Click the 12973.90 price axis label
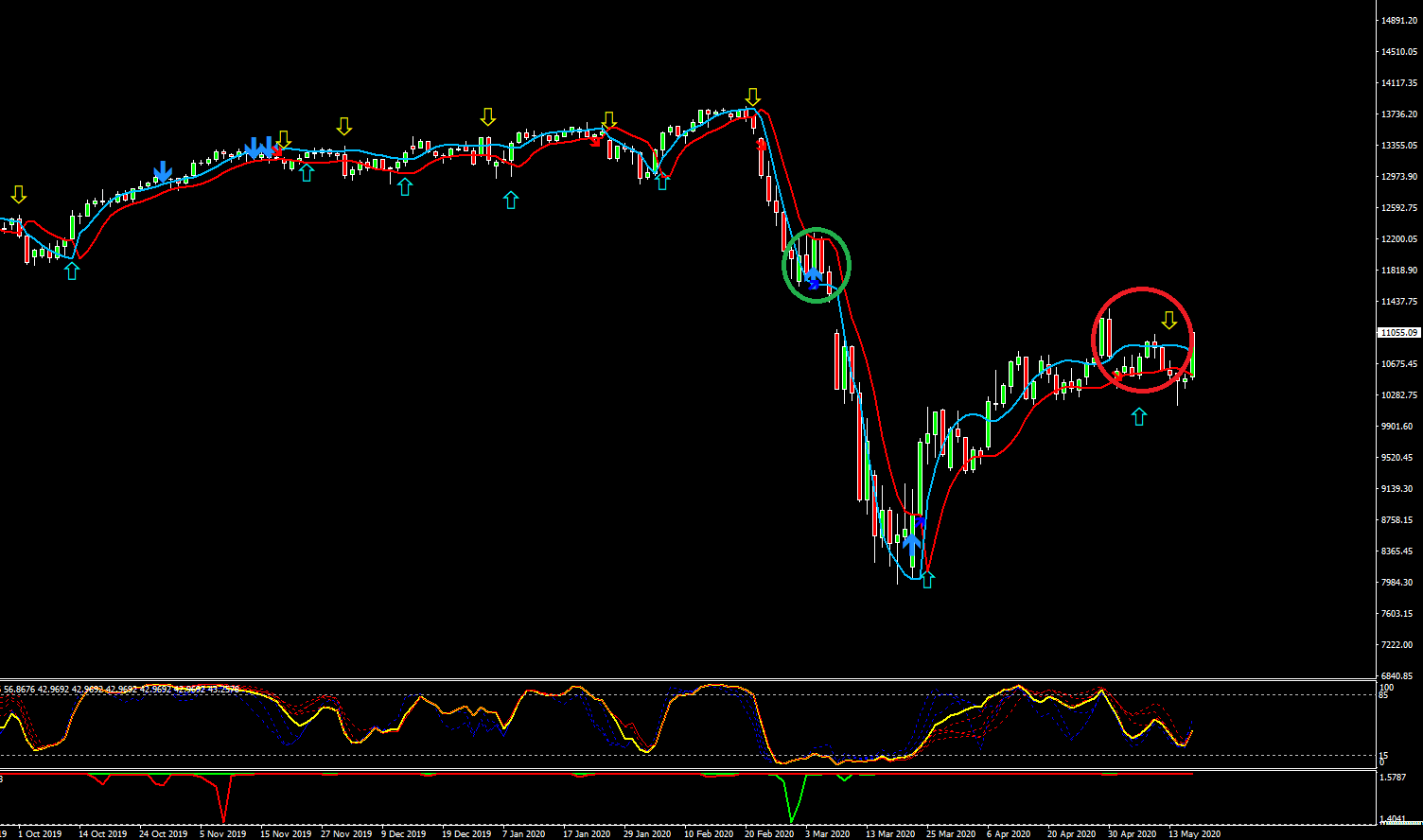 coord(1399,177)
